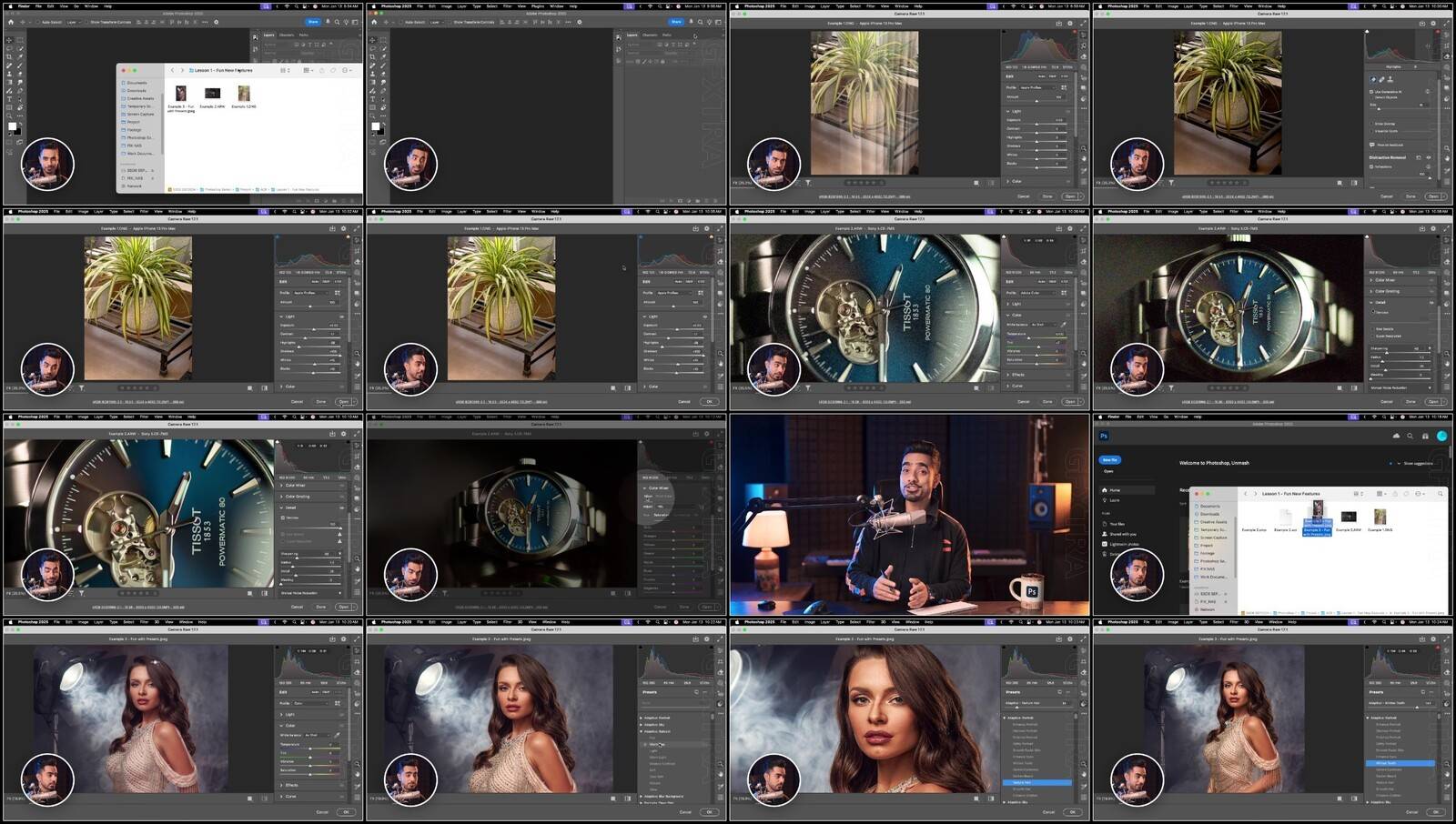Select Remove eraser icon atop the Remove panel
The image size is (1456, 824).
tap(1373, 79)
